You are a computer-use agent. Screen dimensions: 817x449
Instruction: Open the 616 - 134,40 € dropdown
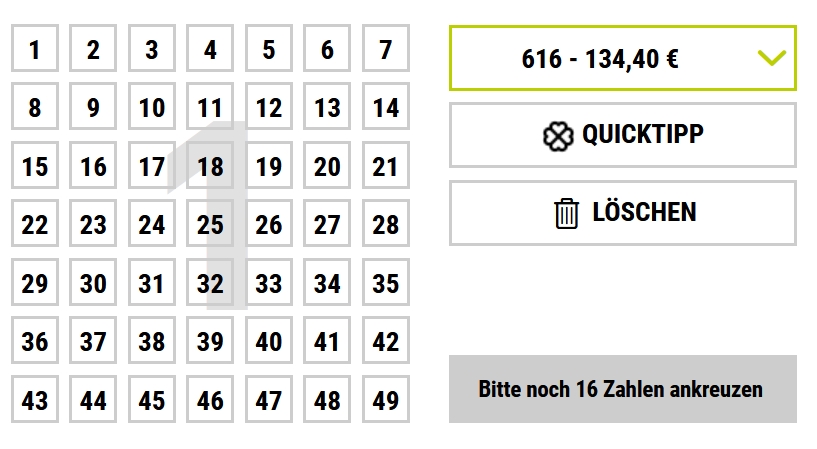pyautogui.click(x=623, y=58)
